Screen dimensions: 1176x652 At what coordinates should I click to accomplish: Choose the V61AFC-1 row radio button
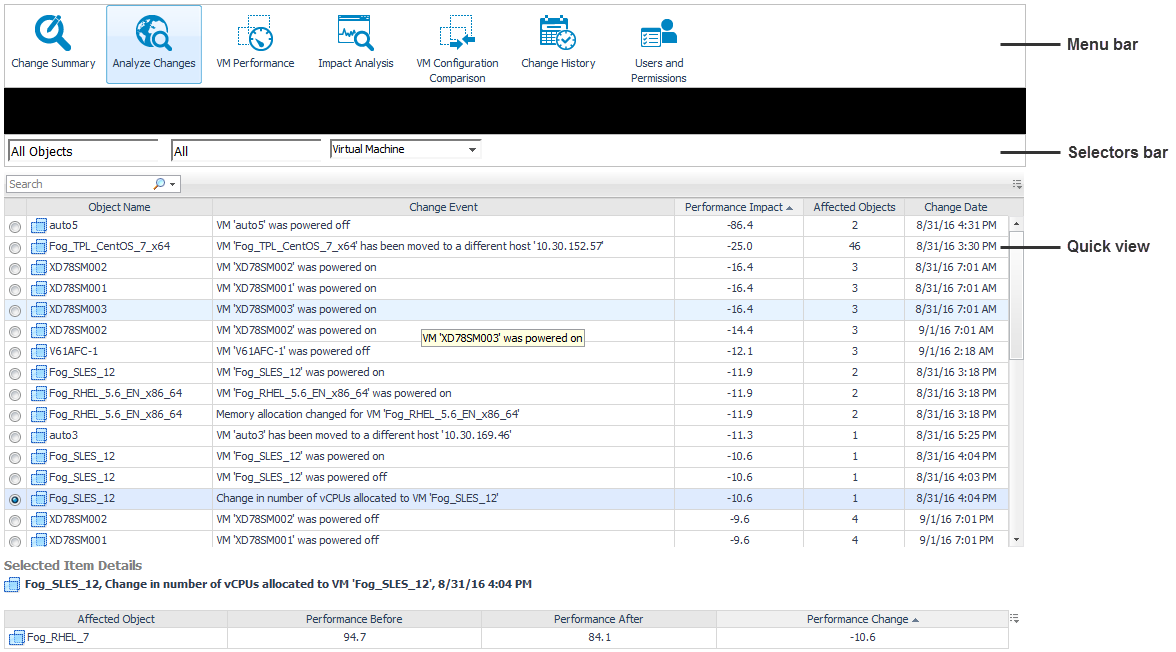(x=14, y=353)
